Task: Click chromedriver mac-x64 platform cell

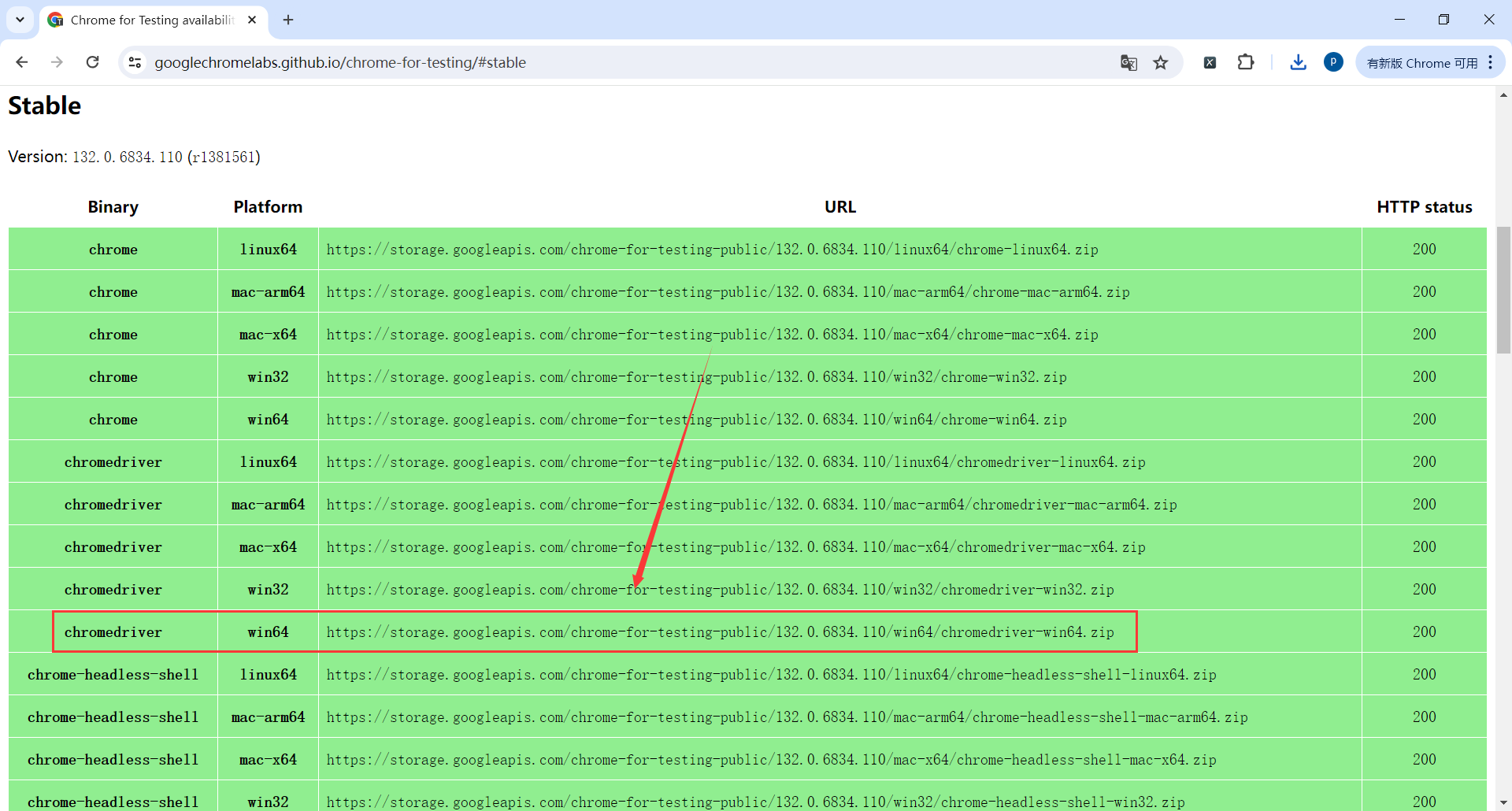Action: (x=269, y=547)
